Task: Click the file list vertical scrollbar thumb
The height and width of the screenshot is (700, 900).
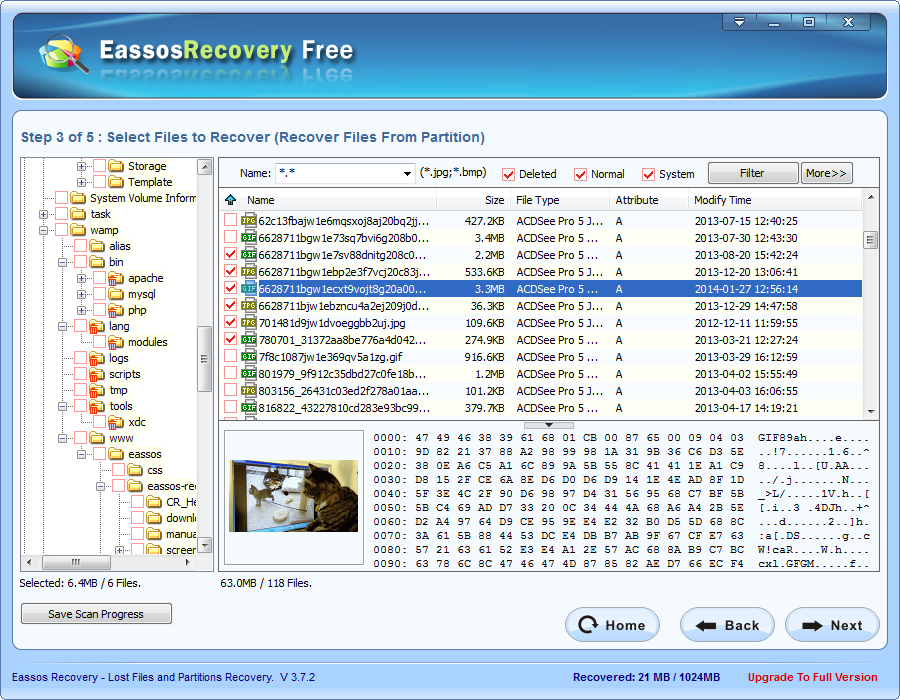Action: click(x=870, y=240)
